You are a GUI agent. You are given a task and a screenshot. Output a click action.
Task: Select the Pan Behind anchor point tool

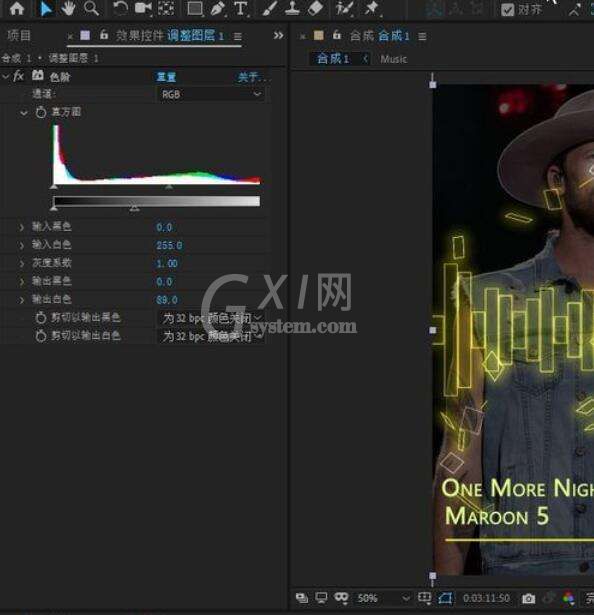[x=166, y=8]
